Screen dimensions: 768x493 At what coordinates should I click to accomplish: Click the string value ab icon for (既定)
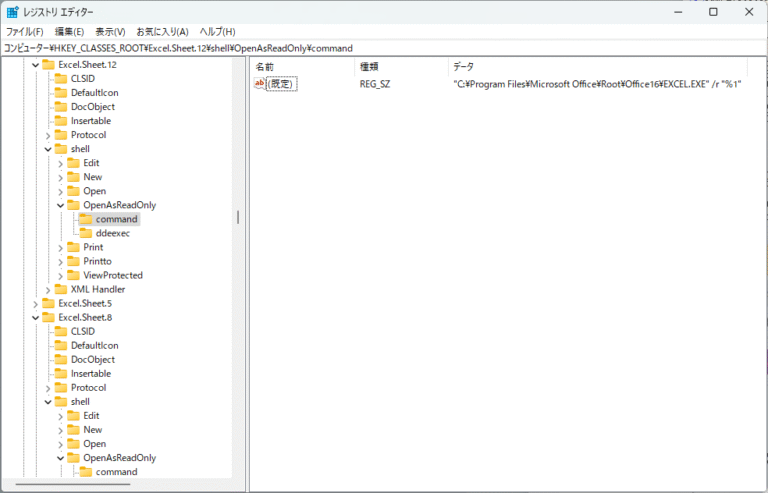260,84
